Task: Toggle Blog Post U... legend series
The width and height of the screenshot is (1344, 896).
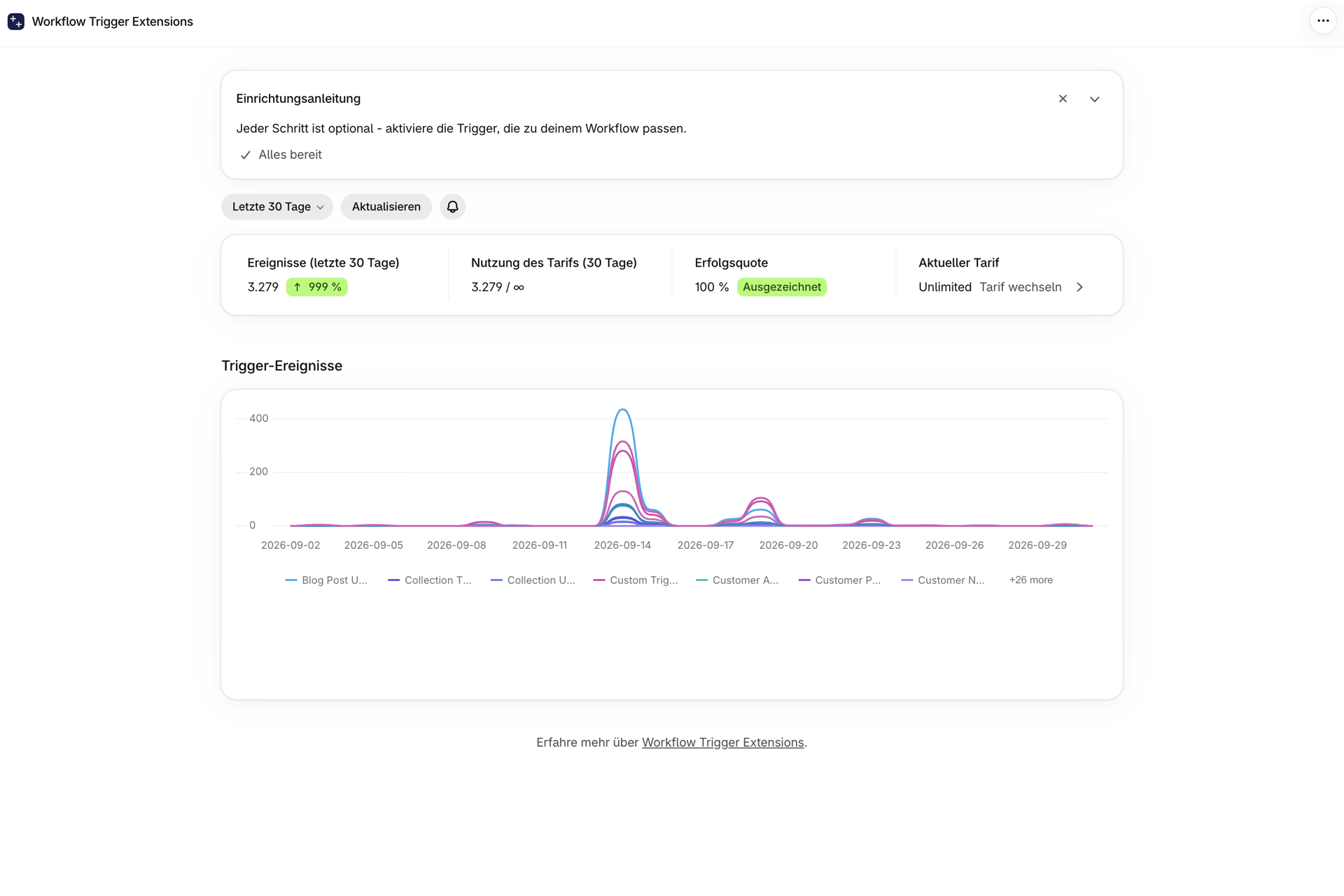Action: [x=326, y=580]
